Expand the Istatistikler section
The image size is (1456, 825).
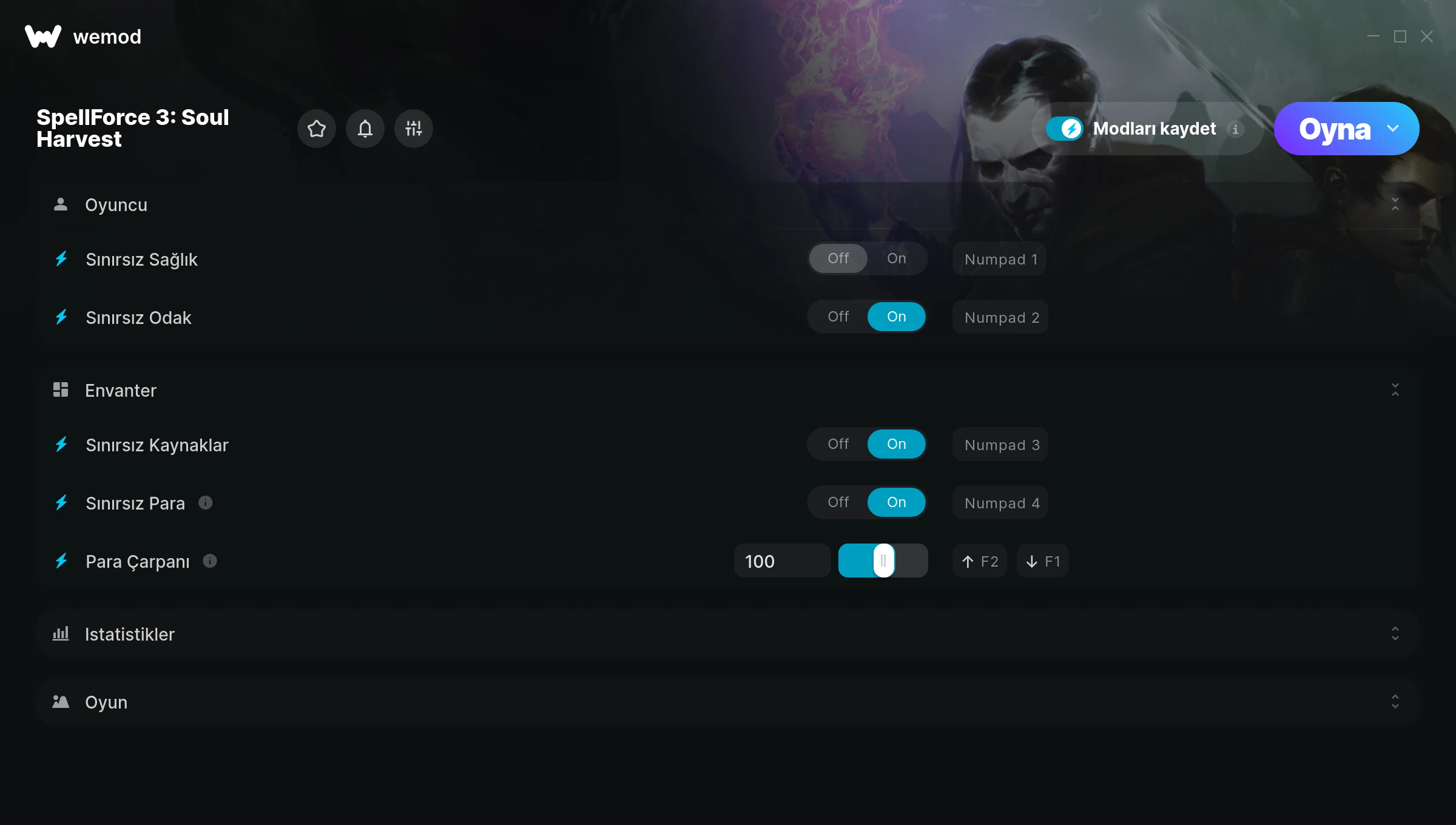coord(1395,634)
